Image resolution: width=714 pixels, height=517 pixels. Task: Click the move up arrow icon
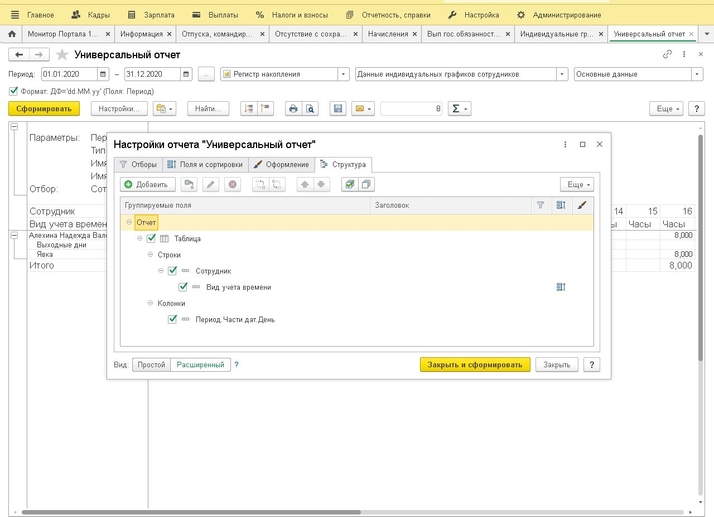304,185
